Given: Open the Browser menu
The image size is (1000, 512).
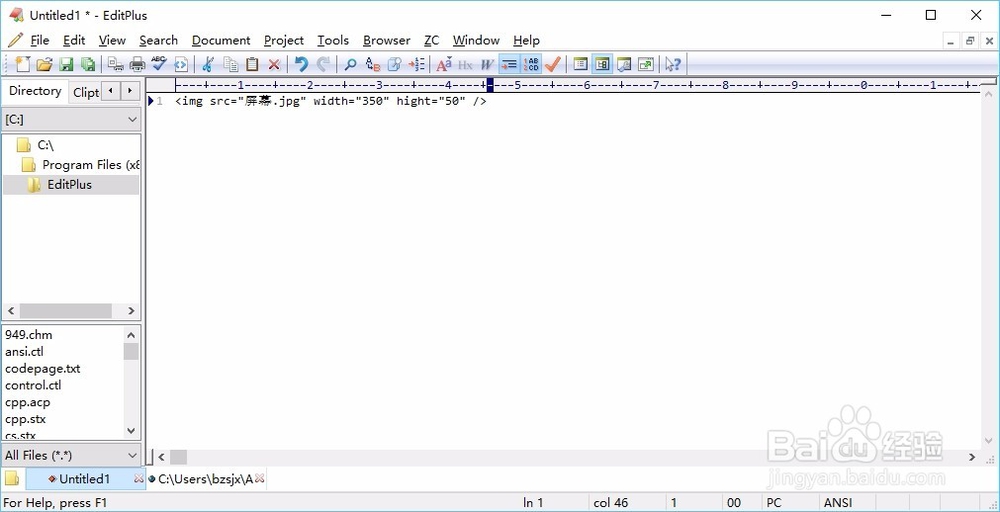Looking at the screenshot, I should point(386,40).
